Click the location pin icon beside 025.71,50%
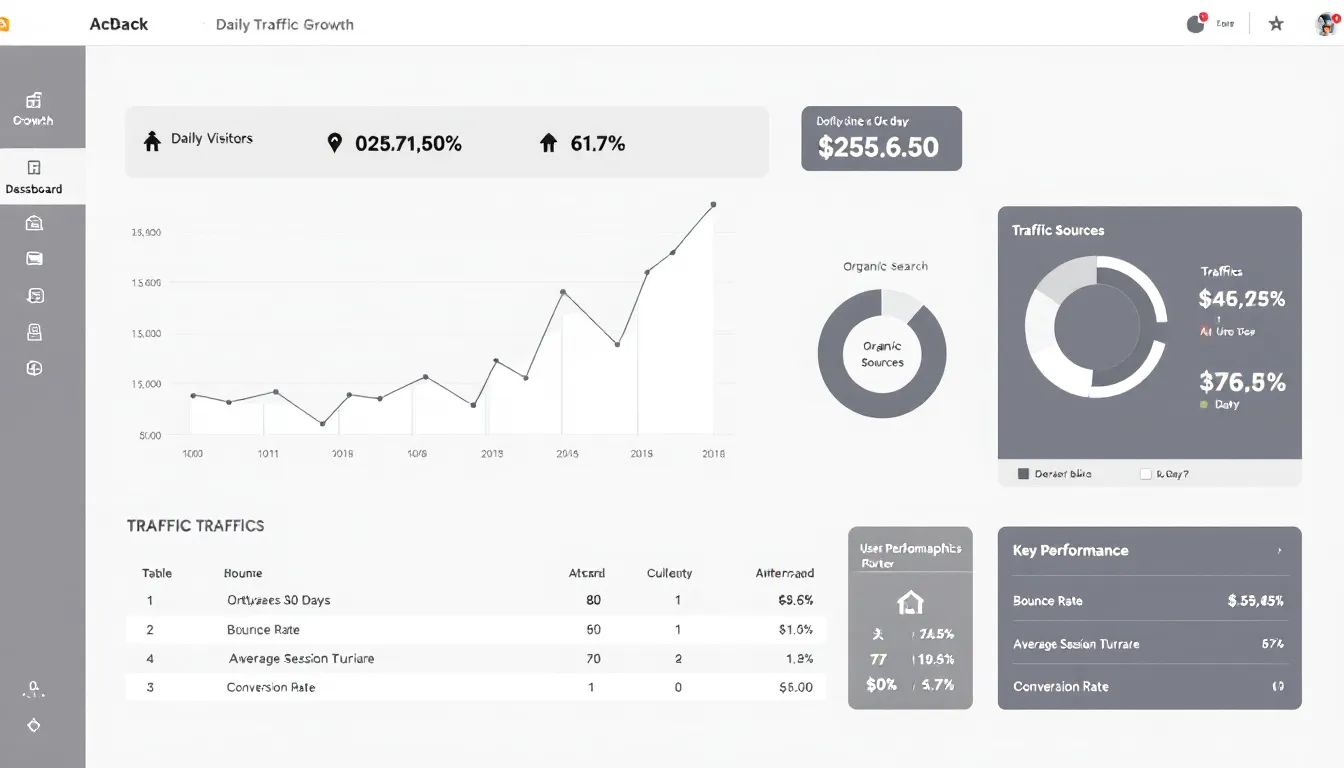 pos(335,143)
